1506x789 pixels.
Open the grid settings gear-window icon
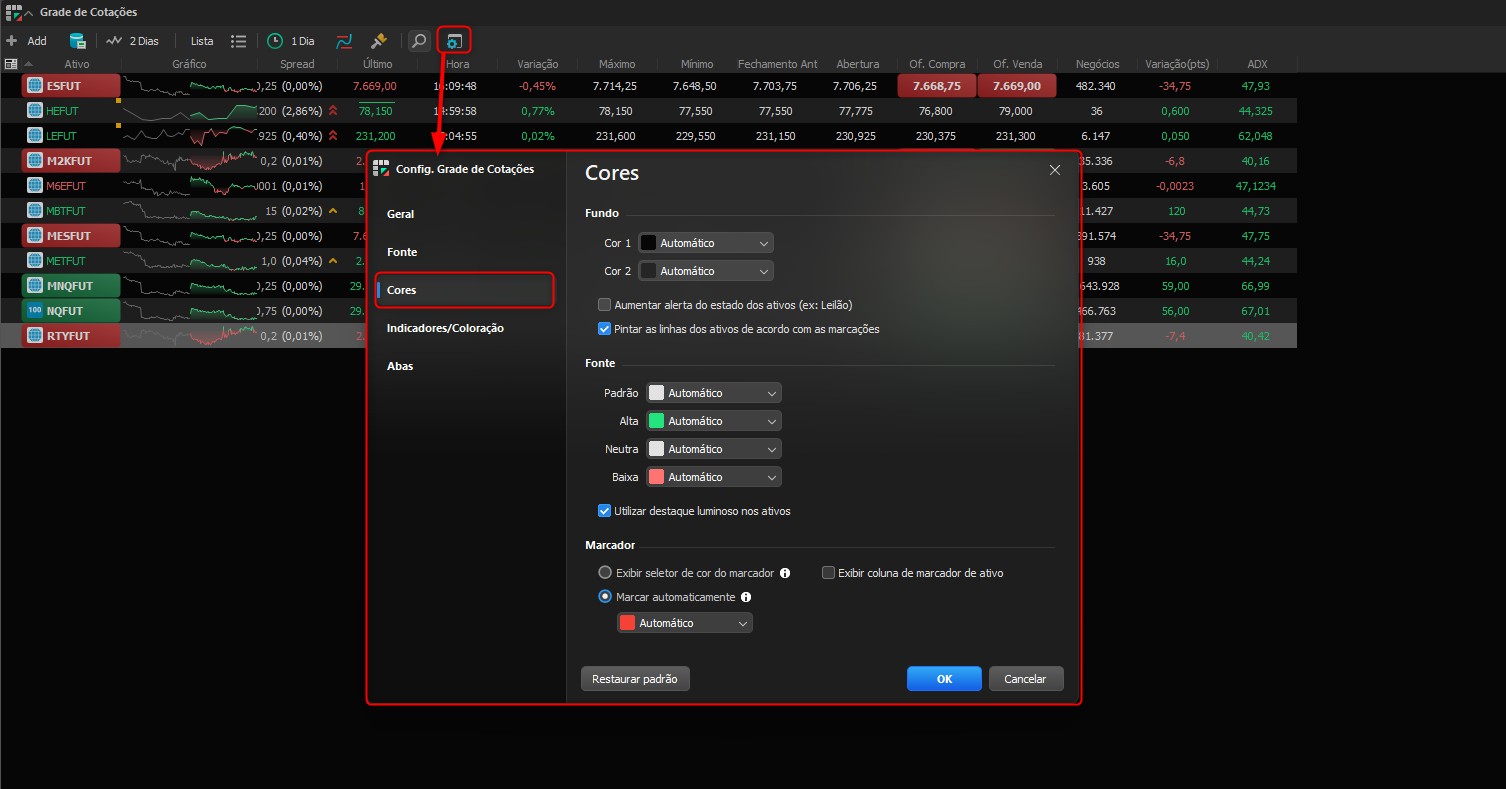[453, 41]
